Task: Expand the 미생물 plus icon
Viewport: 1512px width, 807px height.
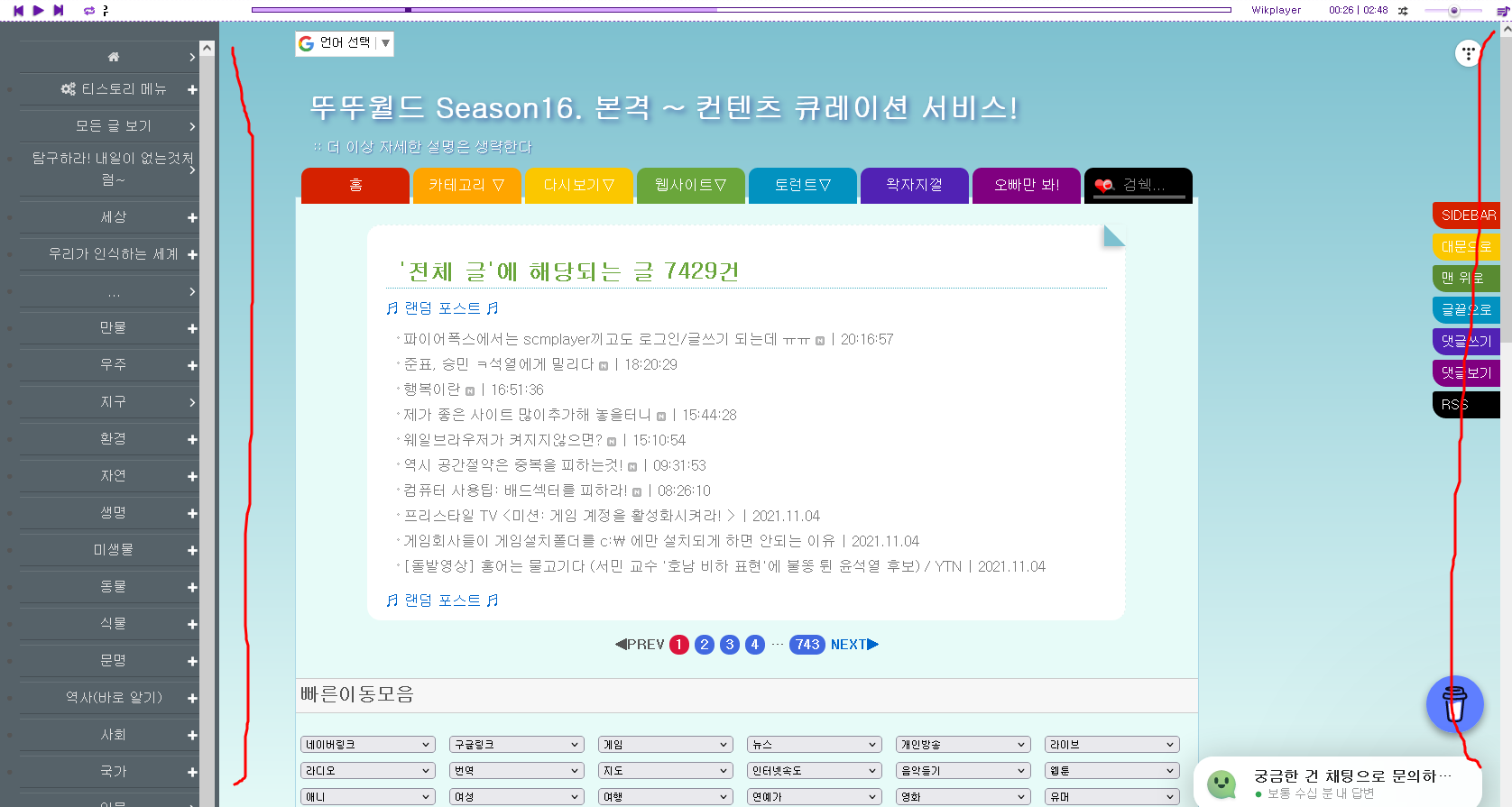Action: pos(192,550)
